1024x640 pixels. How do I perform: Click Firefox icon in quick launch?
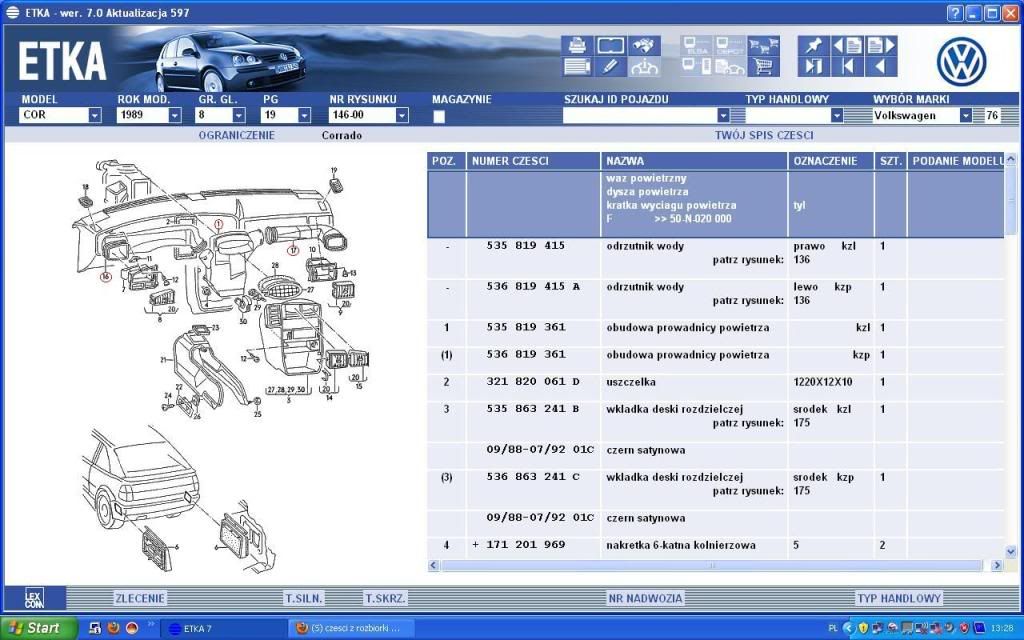[x=113, y=628]
